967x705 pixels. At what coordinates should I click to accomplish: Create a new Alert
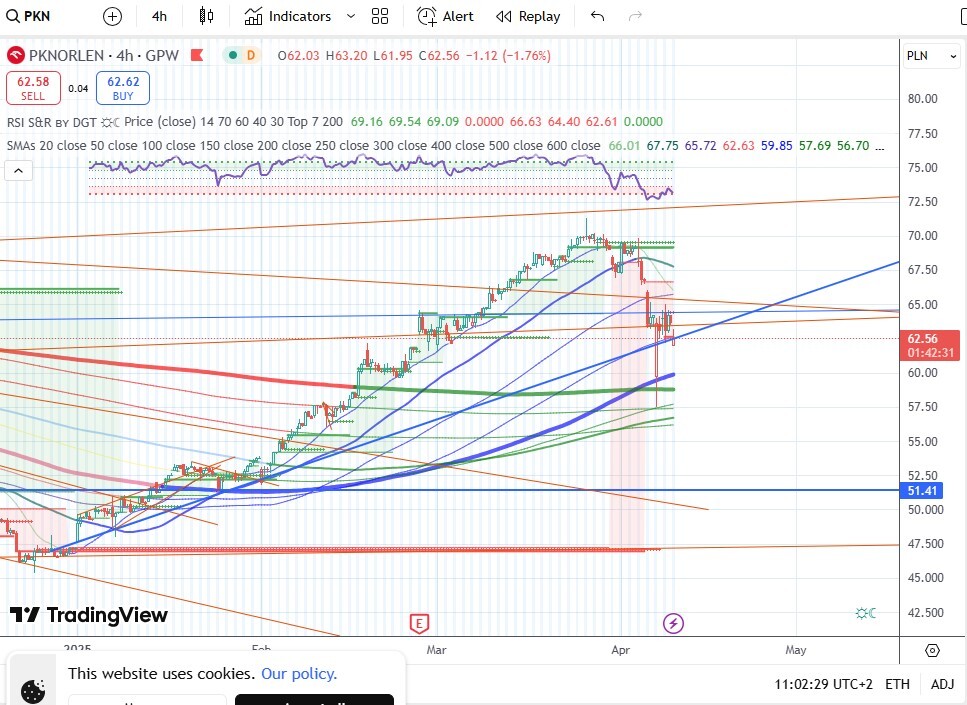point(445,16)
